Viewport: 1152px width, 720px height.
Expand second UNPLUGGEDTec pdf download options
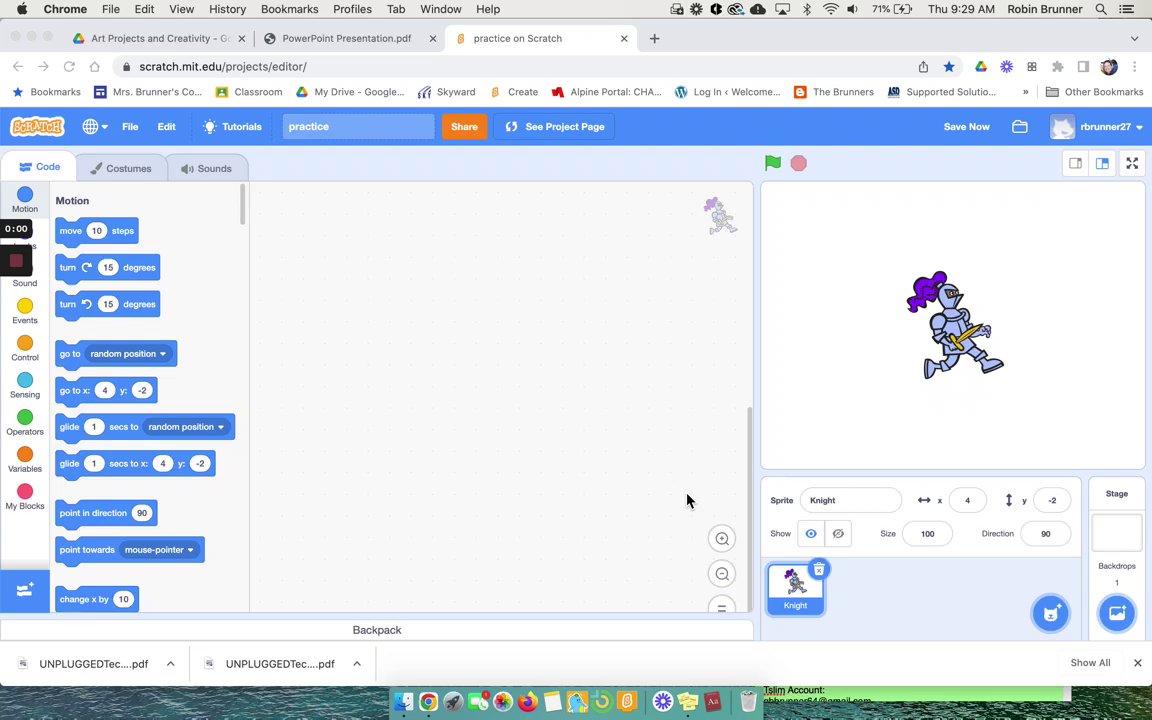pyautogui.click(x=357, y=663)
